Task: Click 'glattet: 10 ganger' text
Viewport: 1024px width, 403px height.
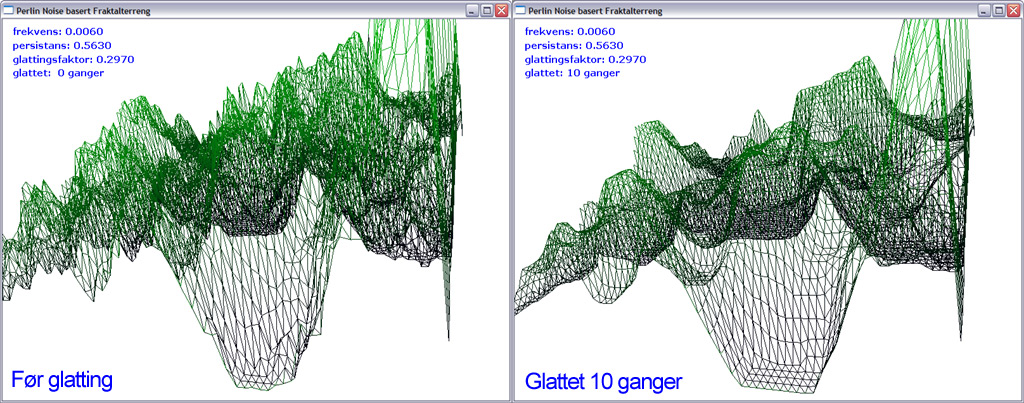Action: coord(572,73)
